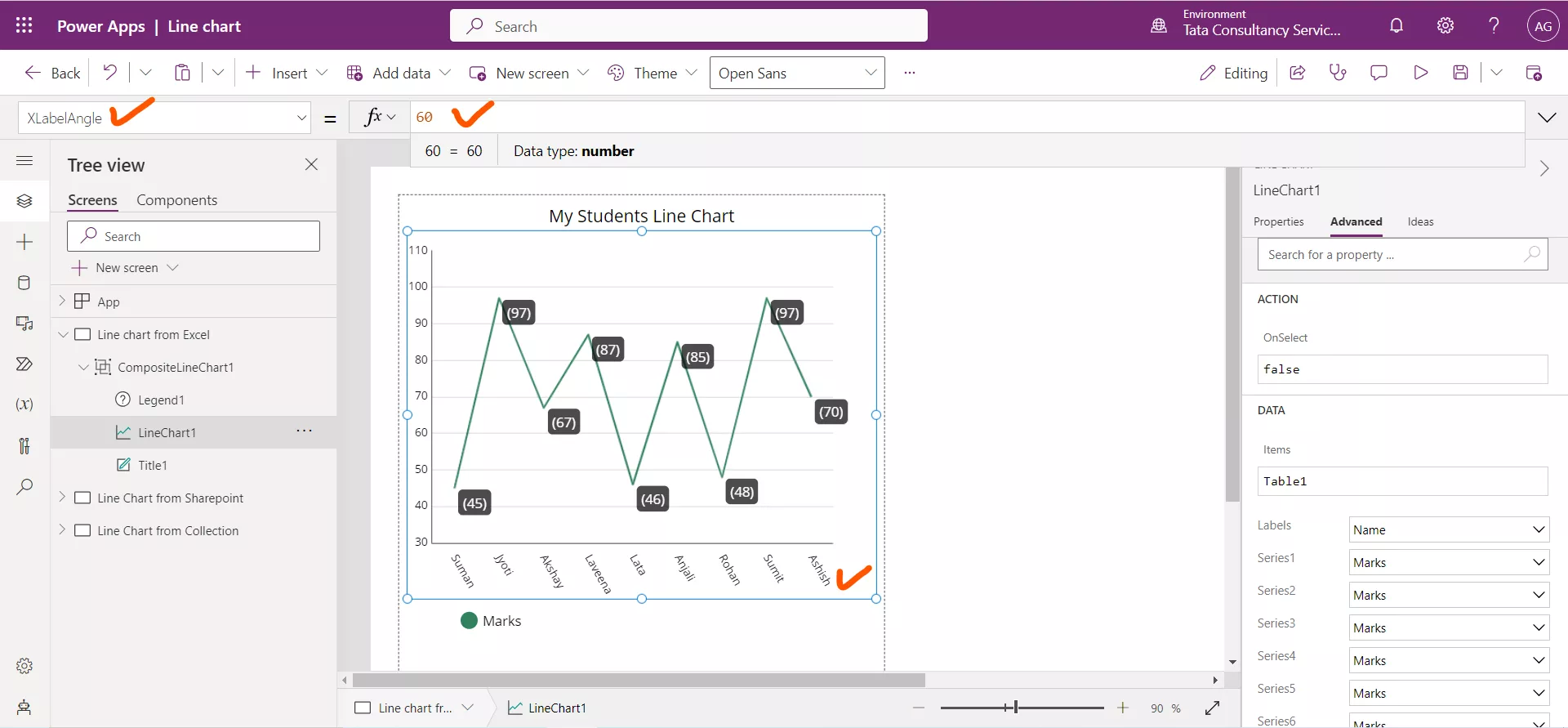Viewport: 1568px width, 728px height.
Task: Expand the App tree node
Action: click(62, 301)
